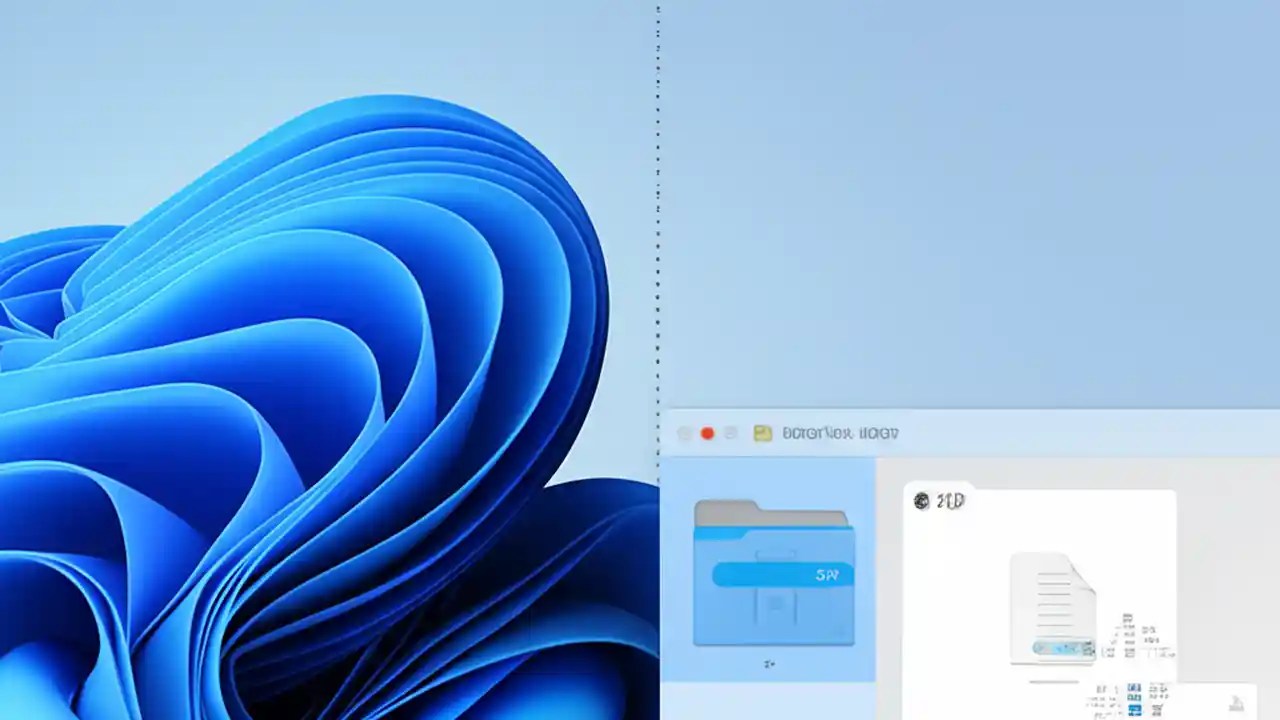This screenshot has width=1280, height=720.
Task: Open the document preview thumbnail
Action: pyautogui.click(x=1053, y=605)
